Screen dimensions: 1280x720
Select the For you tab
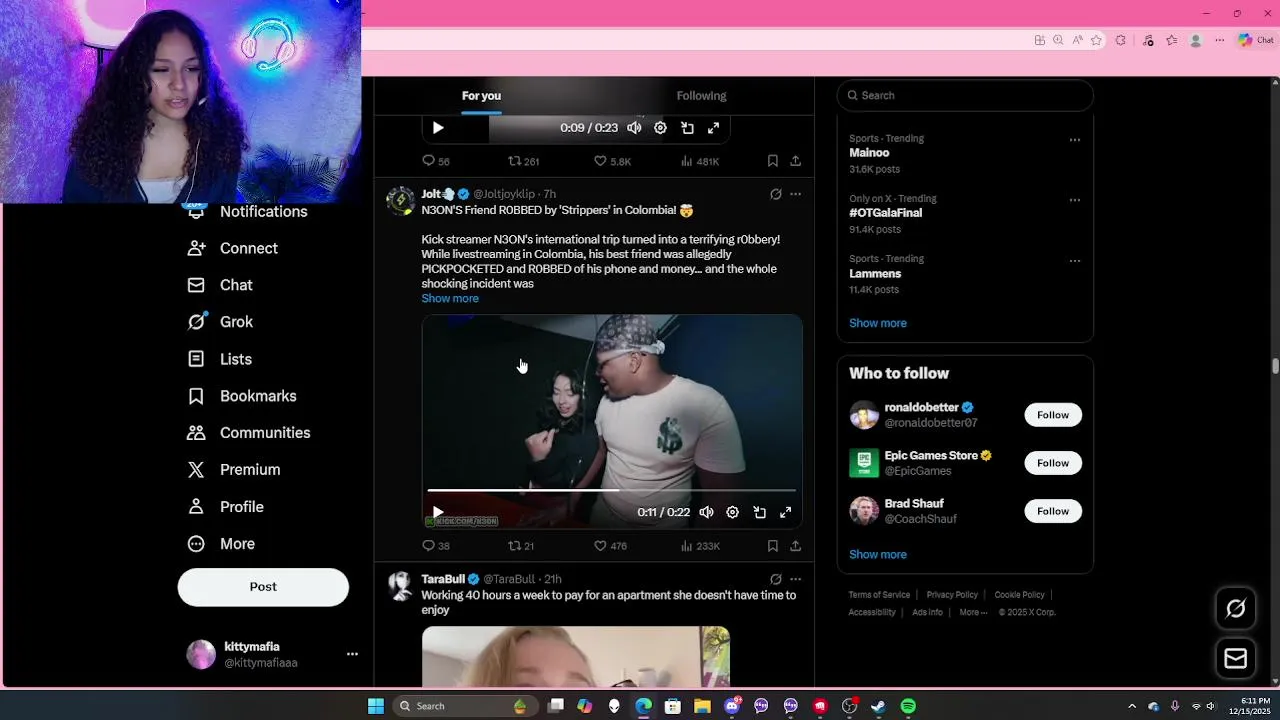481,96
